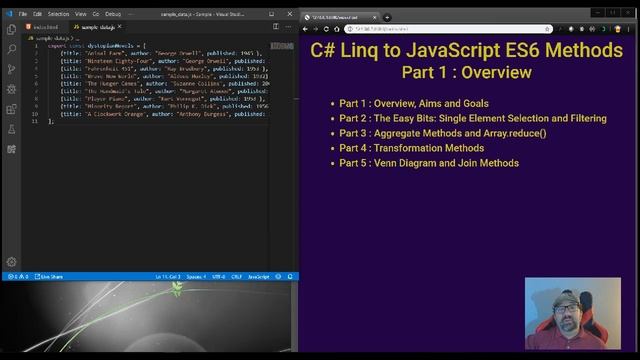This screenshot has width=640, height=360.
Task: Click the Hunger Games code line
Action: coord(165,84)
